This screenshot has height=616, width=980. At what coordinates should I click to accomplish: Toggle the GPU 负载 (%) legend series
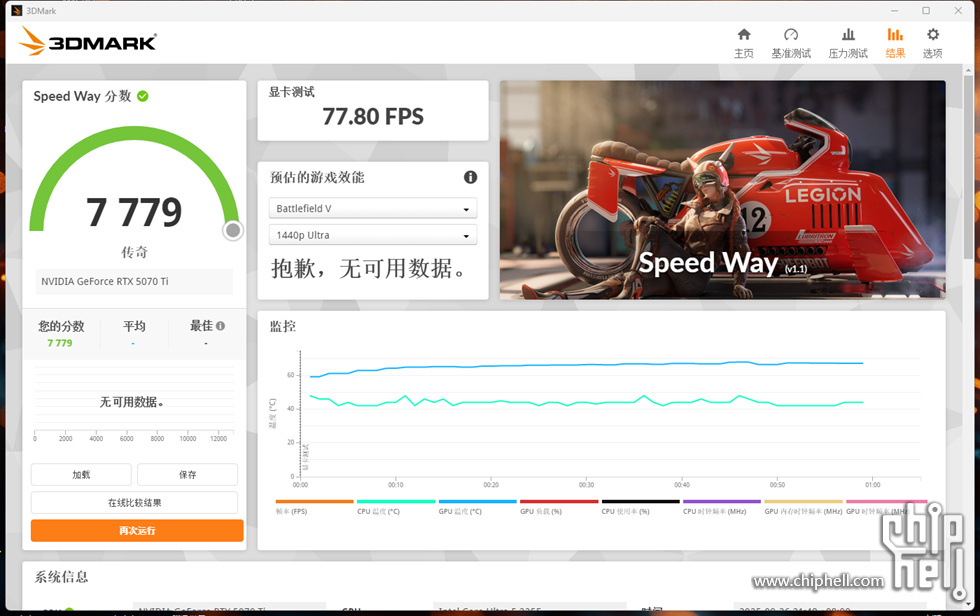559,507
